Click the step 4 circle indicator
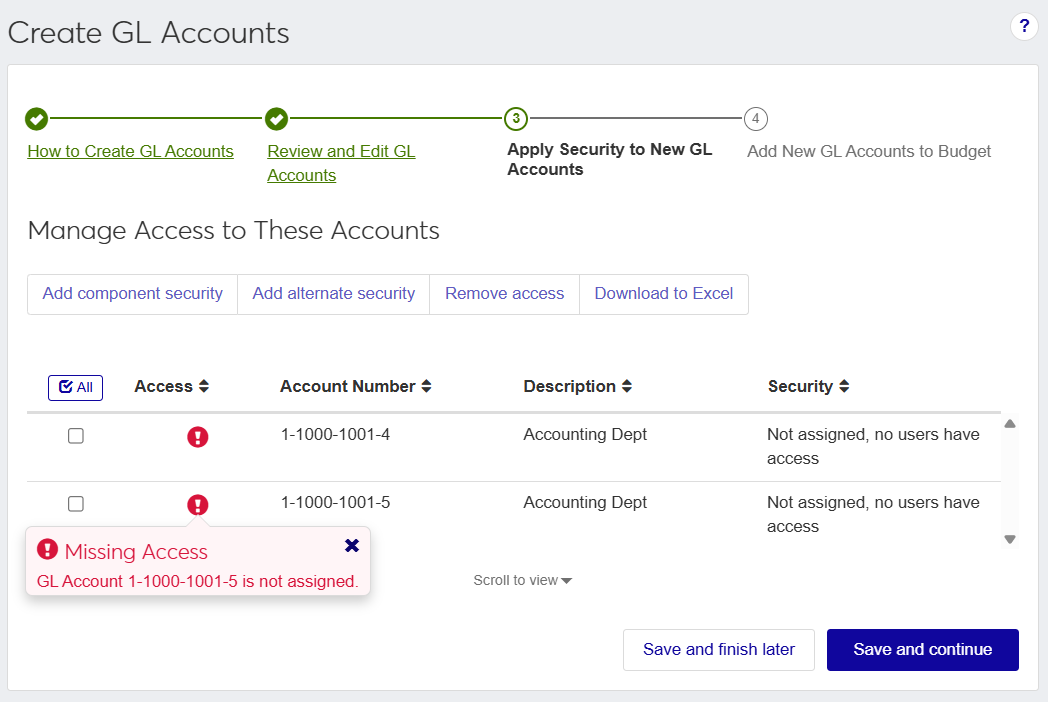This screenshot has height=702, width=1048. click(756, 119)
